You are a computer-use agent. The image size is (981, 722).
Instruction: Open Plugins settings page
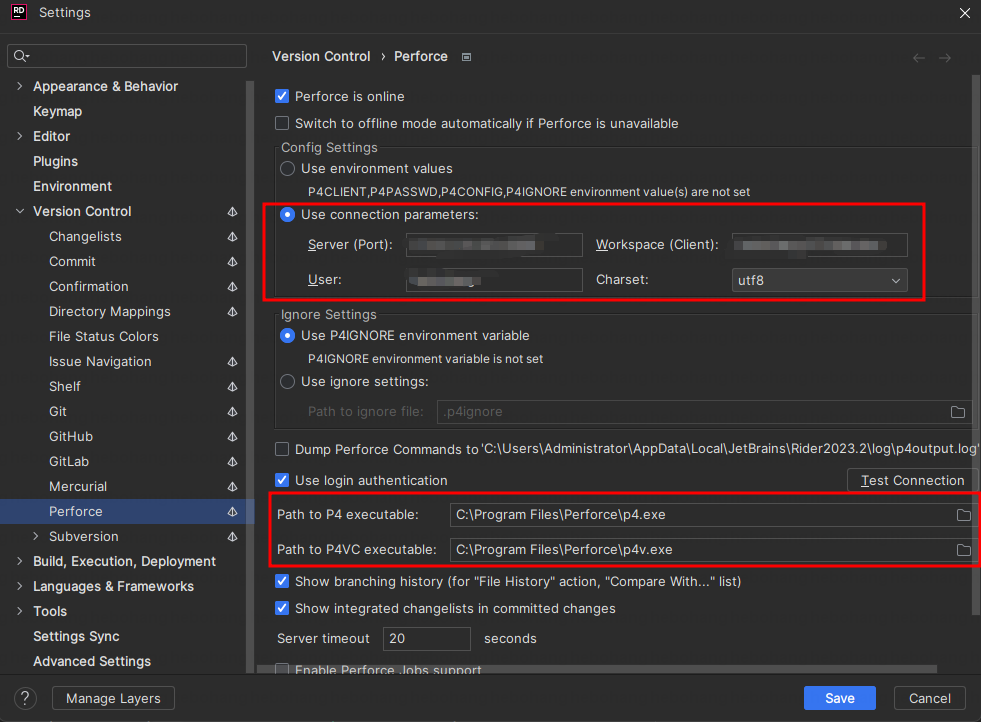56,161
